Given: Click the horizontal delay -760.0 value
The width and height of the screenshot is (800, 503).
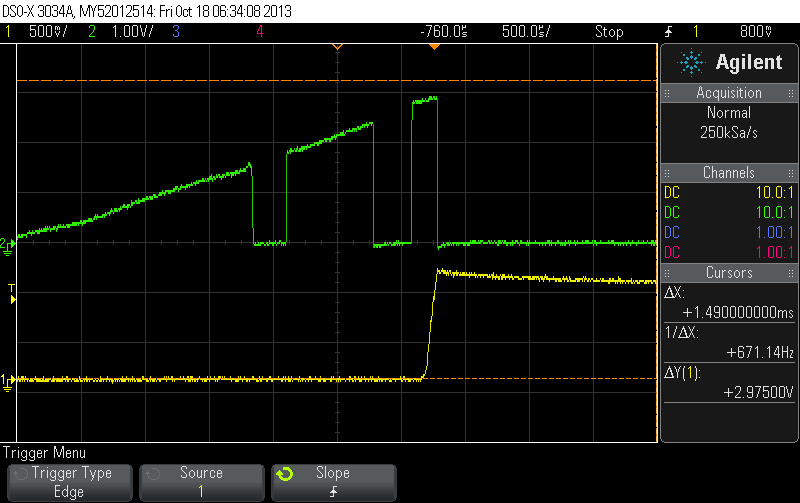Looking at the screenshot, I should (x=443, y=32).
